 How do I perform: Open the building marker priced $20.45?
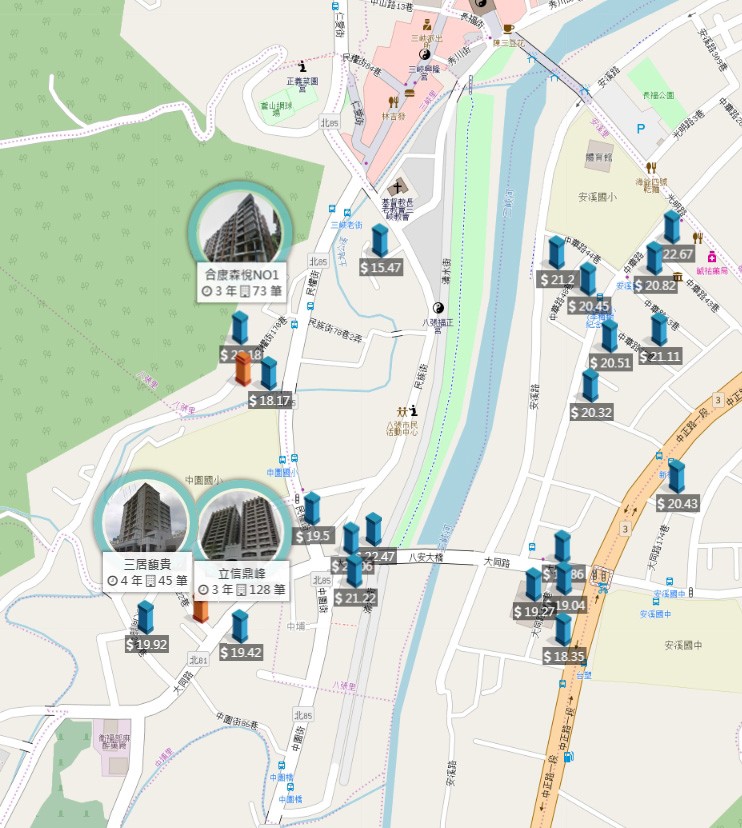[588, 279]
